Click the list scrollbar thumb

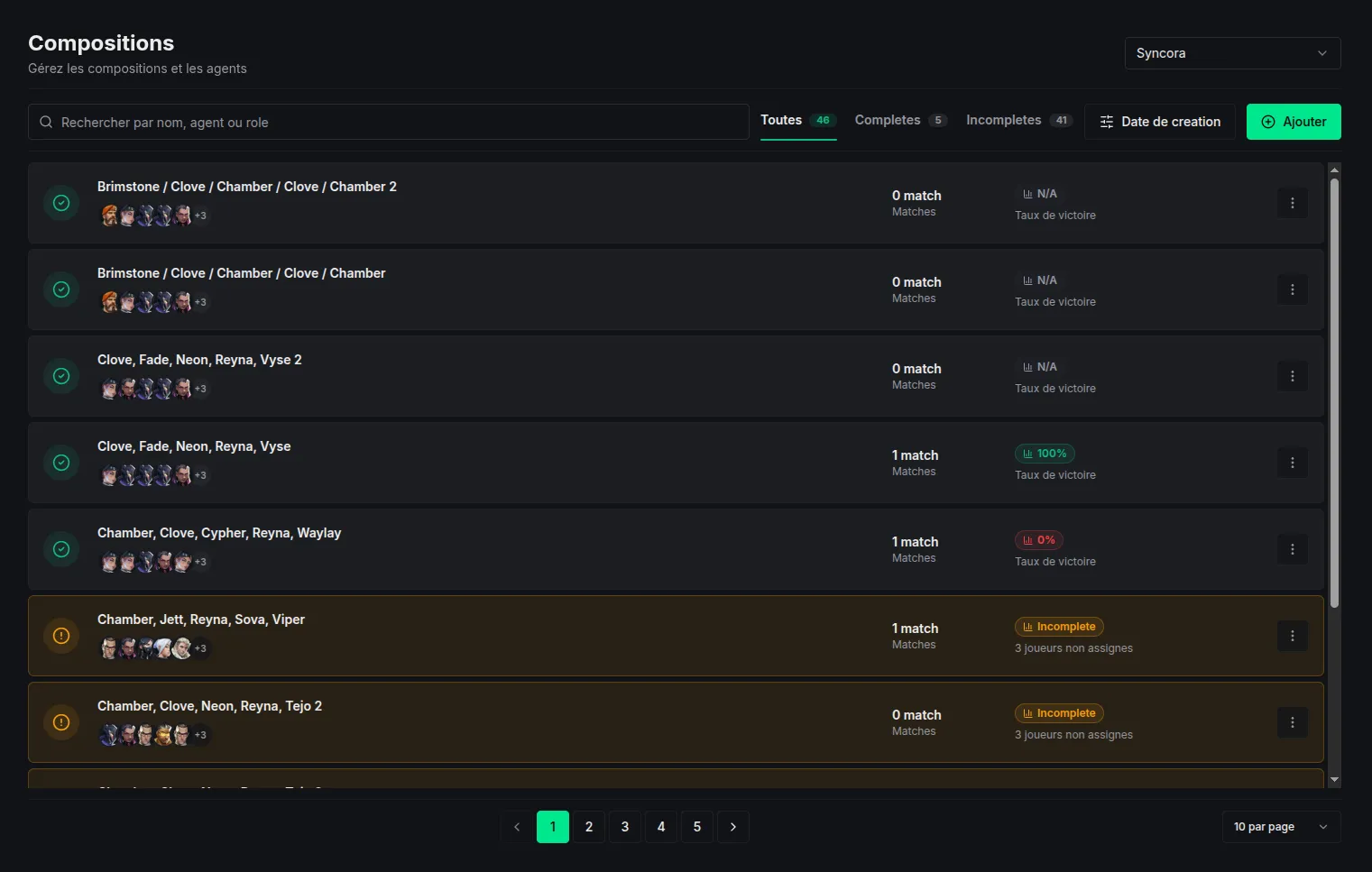point(1334,392)
